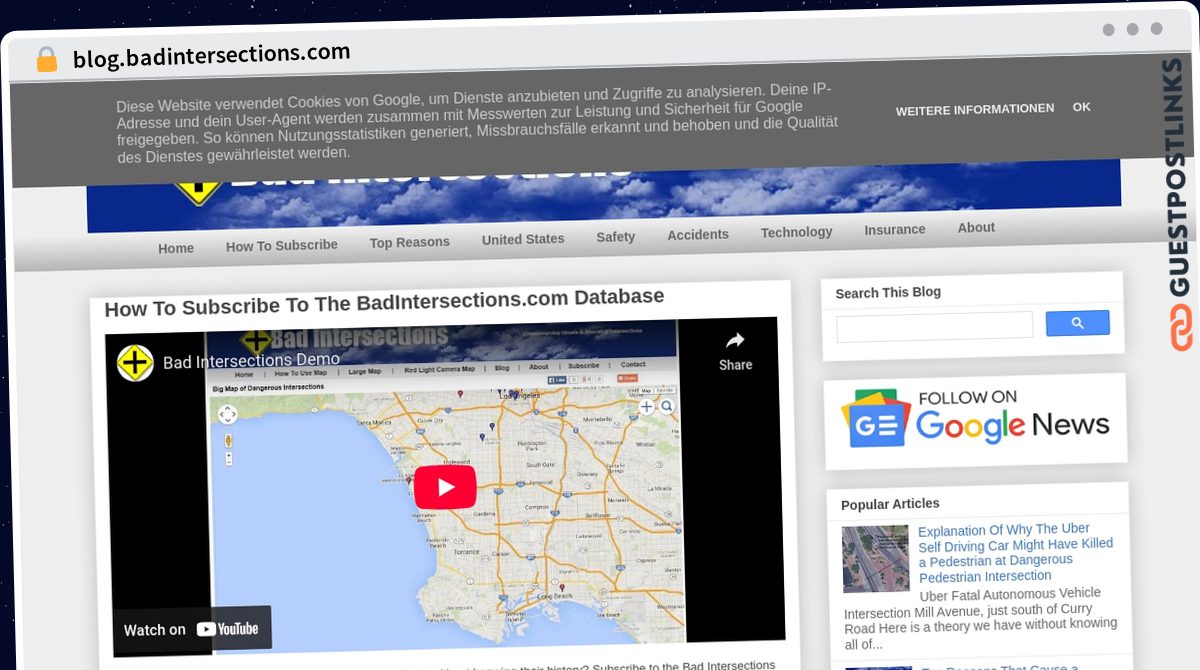This screenshot has height=670, width=1200.
Task: Click the Bad Intersections channel logo in the video
Action: pos(135,362)
